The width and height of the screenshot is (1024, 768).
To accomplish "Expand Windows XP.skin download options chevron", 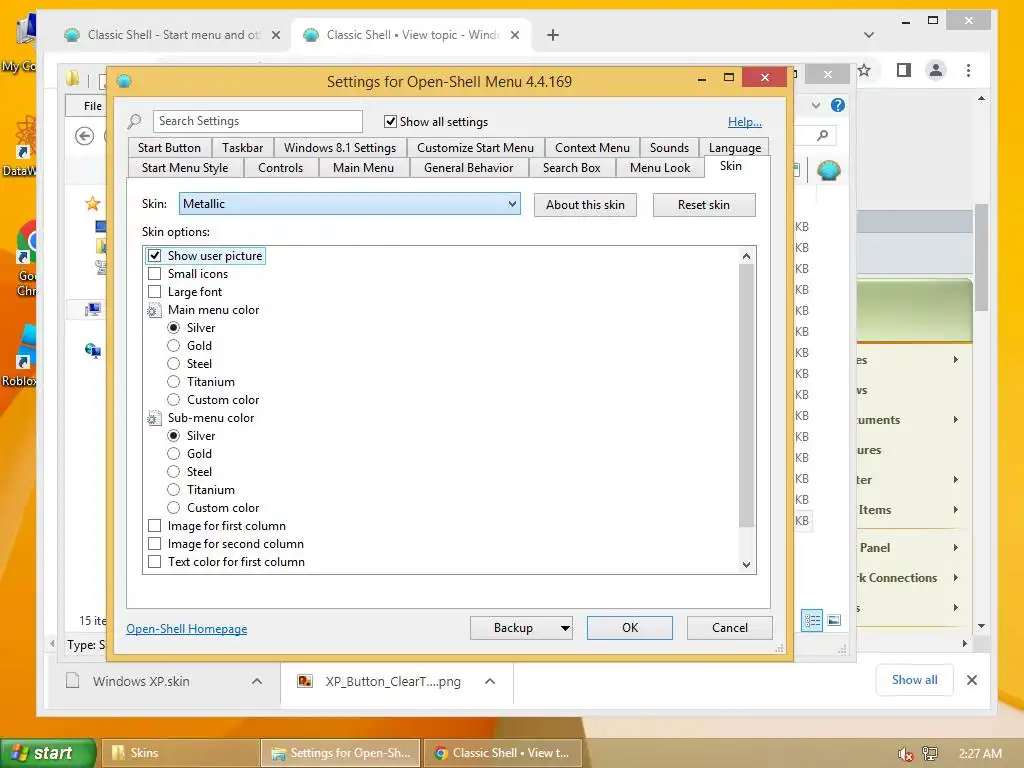I will (x=257, y=681).
